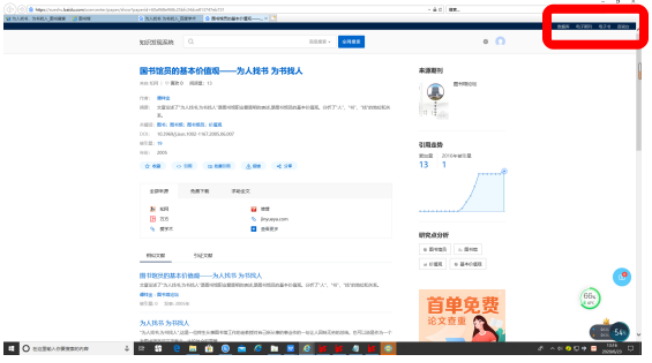Switch to the 引证文献 tab

pyautogui.click(x=203, y=255)
